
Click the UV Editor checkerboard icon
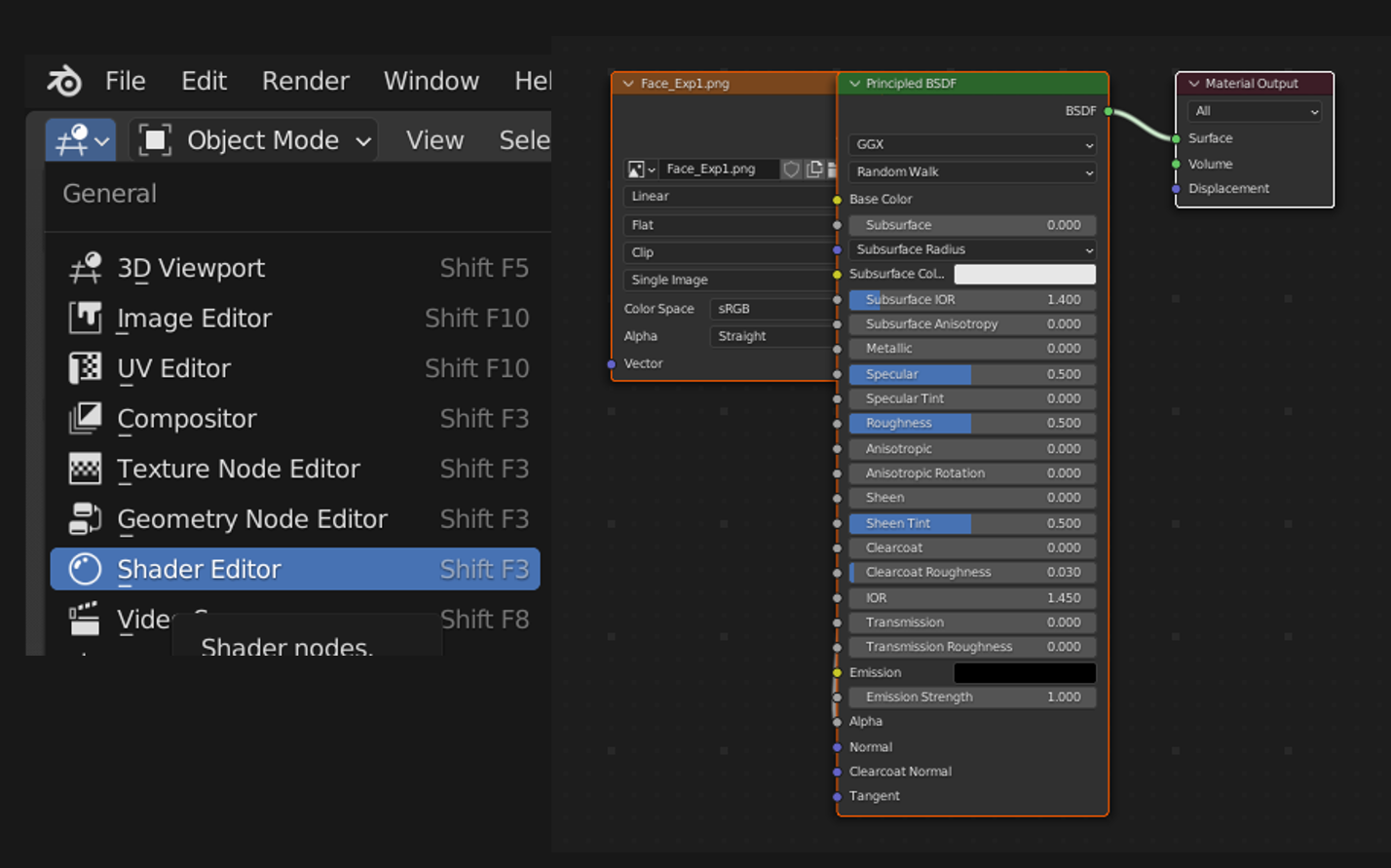(85, 368)
